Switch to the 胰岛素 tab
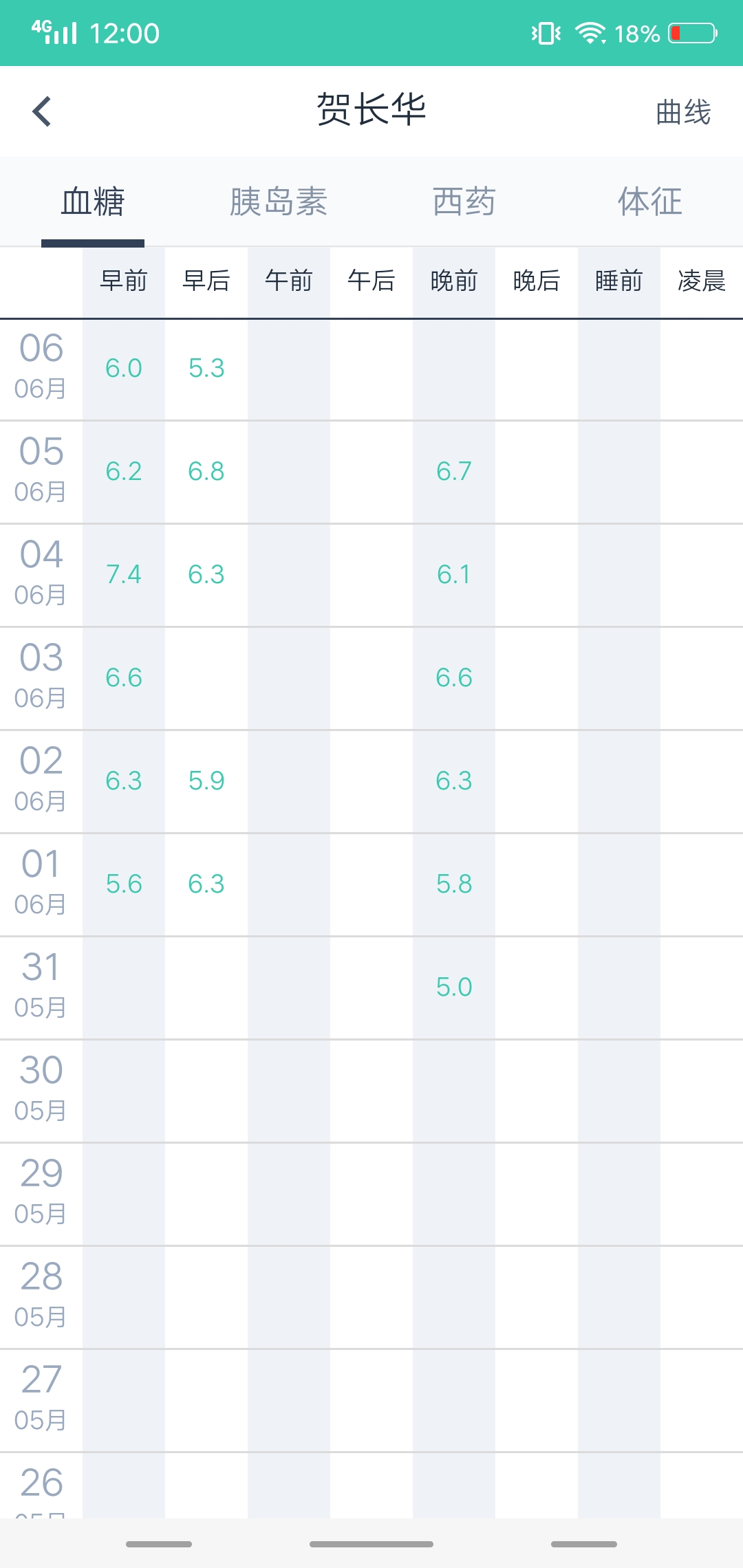Screen dimensions: 743x1568 coord(279,202)
